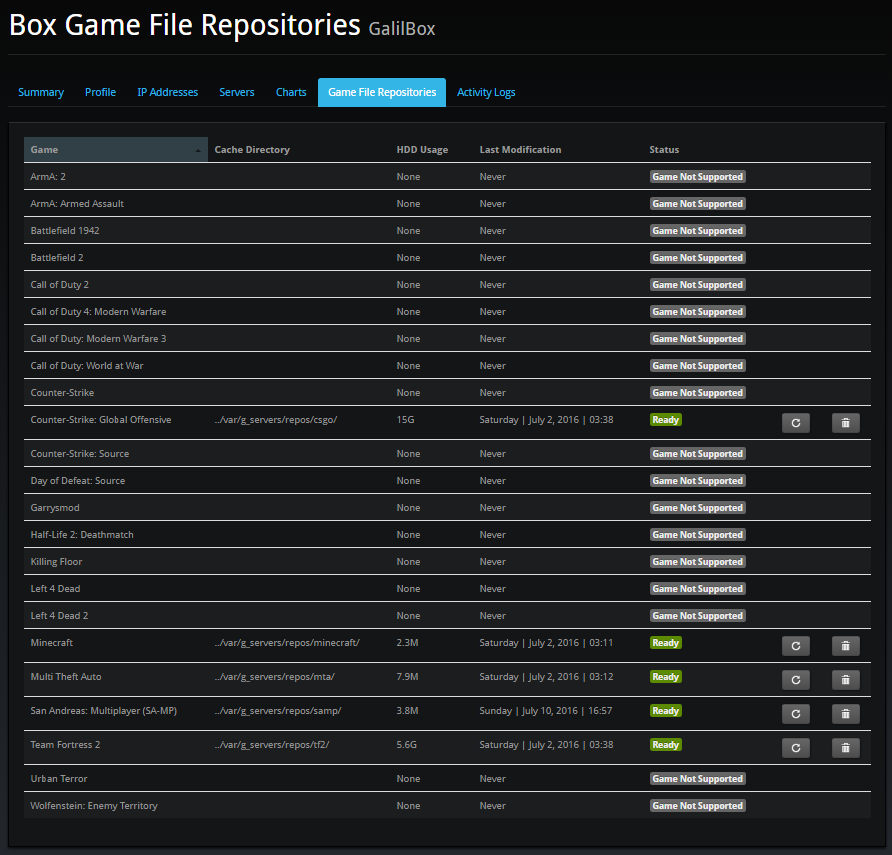
Task: Click the Urban Terror game name
Action: point(59,779)
